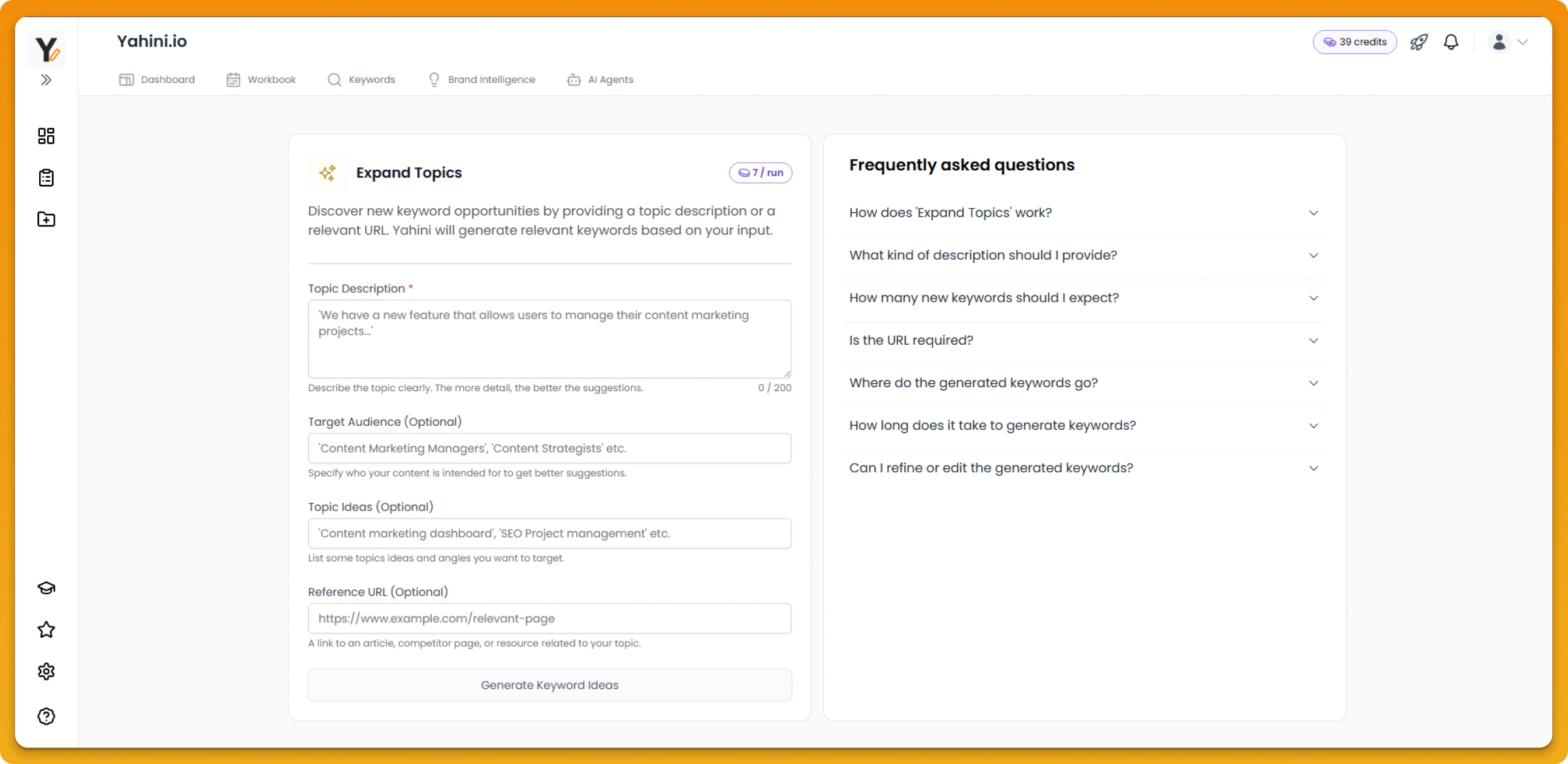
Task: Open the user account dropdown
Action: (1508, 42)
